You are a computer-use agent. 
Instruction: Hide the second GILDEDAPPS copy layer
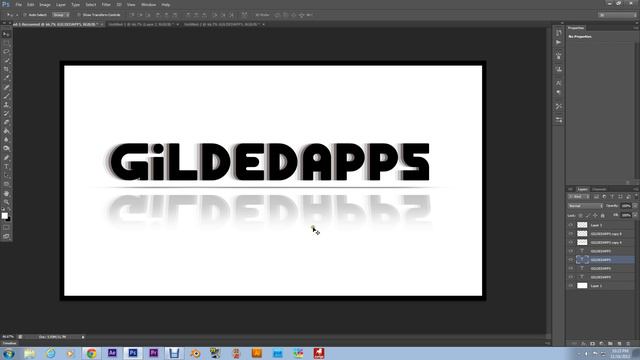tap(571, 242)
